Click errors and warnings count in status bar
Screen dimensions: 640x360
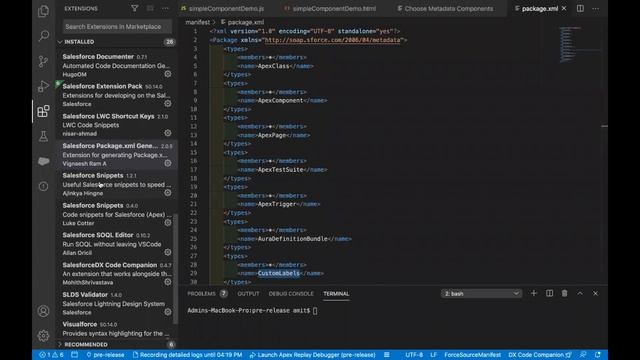coord(51,355)
